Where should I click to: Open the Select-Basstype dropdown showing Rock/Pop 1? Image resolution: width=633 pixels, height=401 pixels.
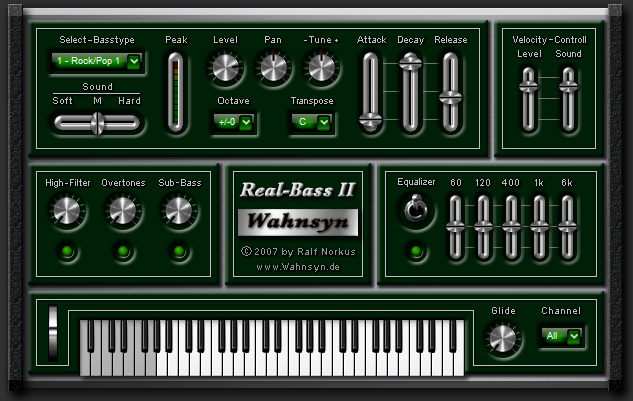pos(96,61)
